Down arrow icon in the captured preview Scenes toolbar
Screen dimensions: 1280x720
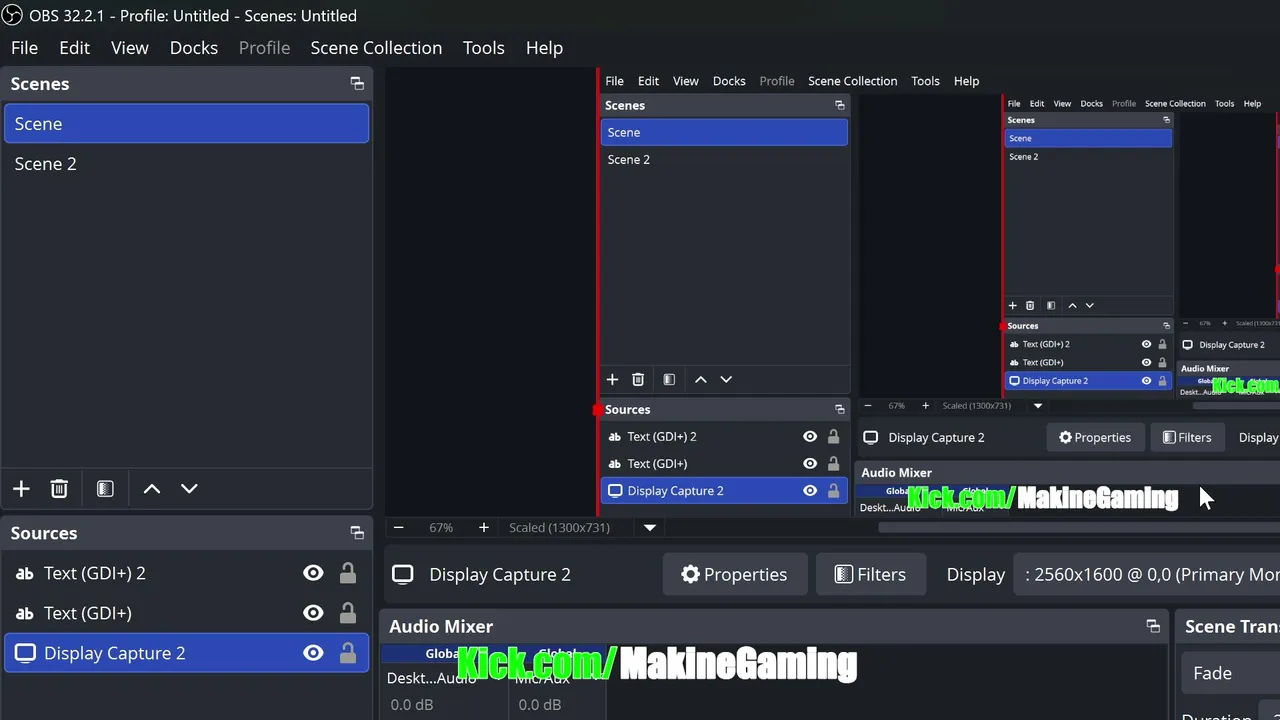(x=726, y=379)
